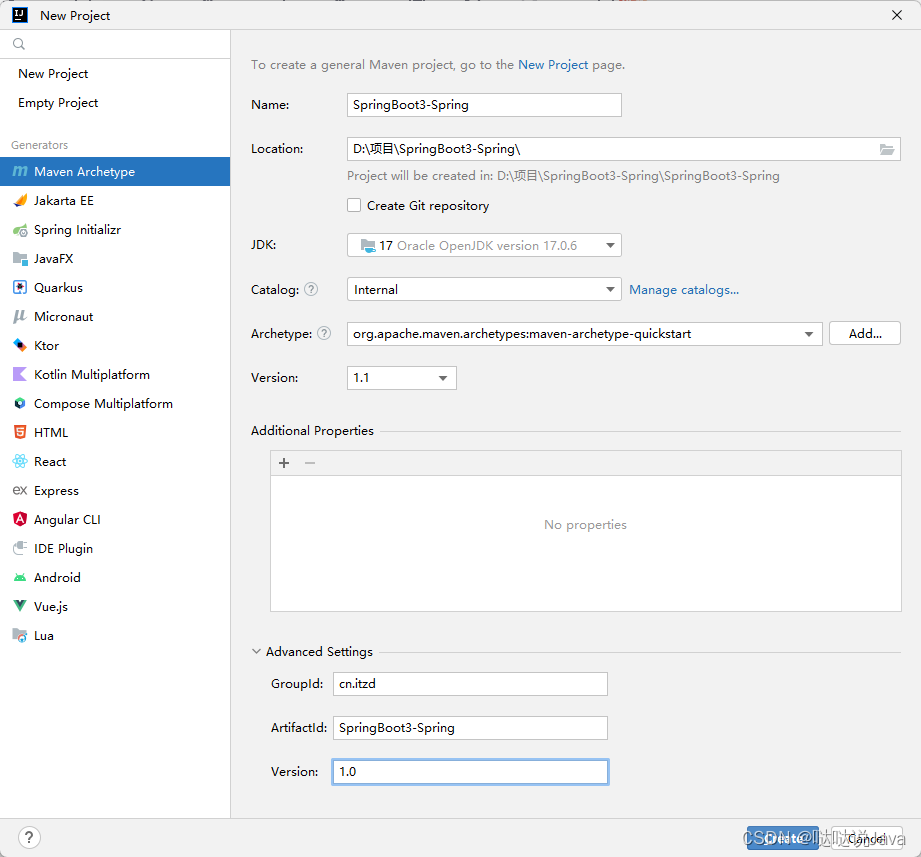This screenshot has height=857, width=921.
Task: Click the Express icon
Action: (20, 490)
